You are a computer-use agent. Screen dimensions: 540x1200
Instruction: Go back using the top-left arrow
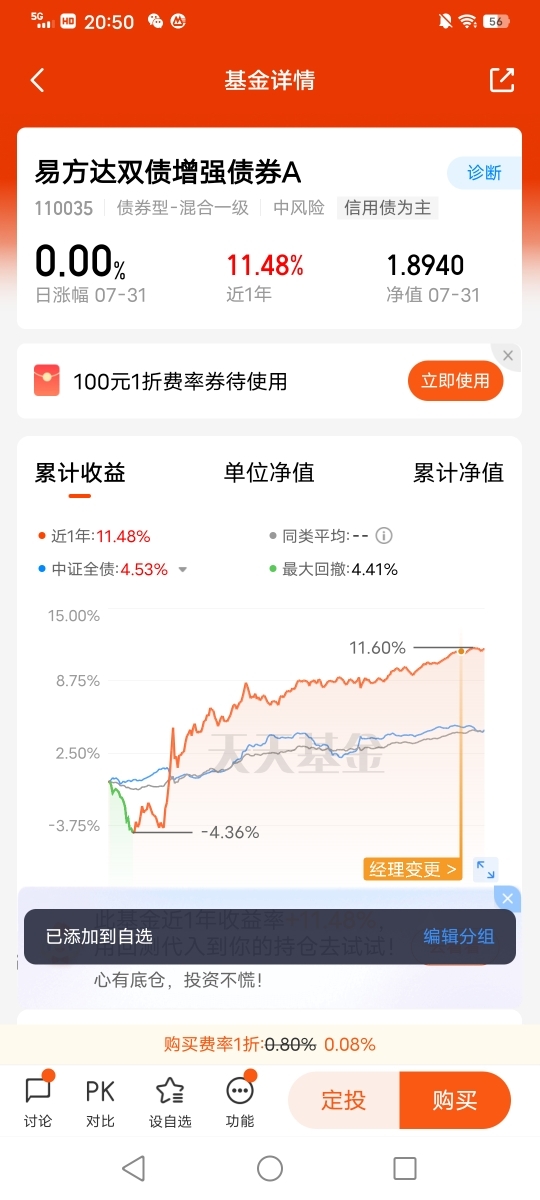coord(38,81)
